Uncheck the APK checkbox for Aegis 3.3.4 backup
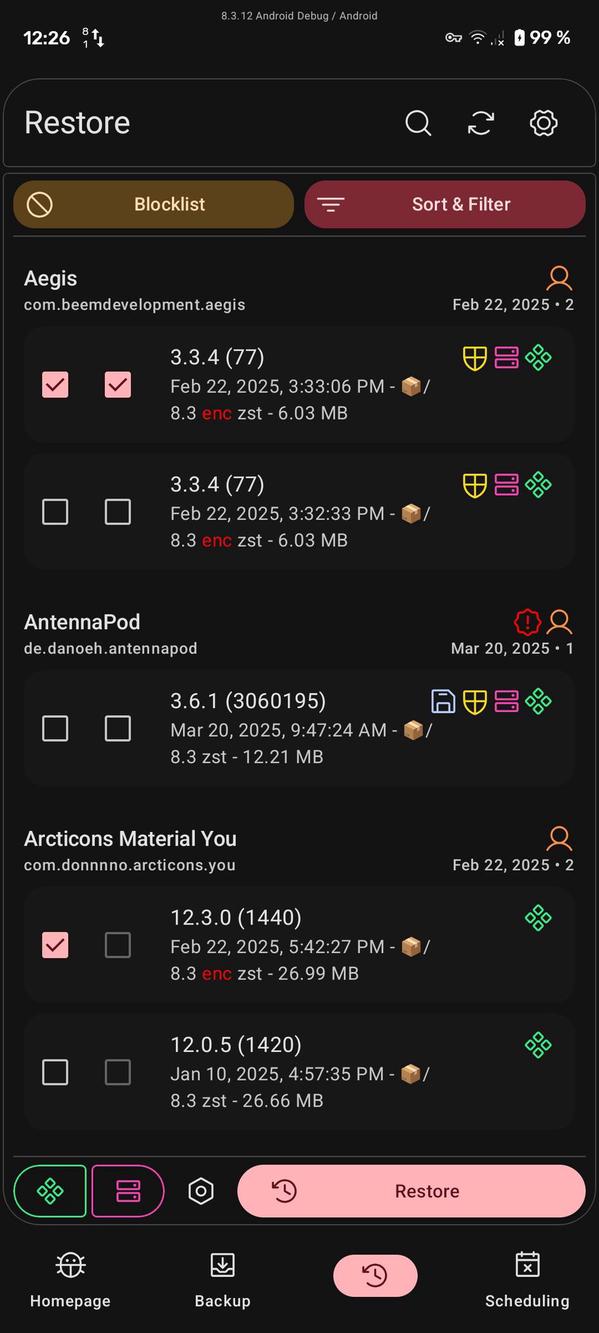599x1333 pixels. click(55, 384)
